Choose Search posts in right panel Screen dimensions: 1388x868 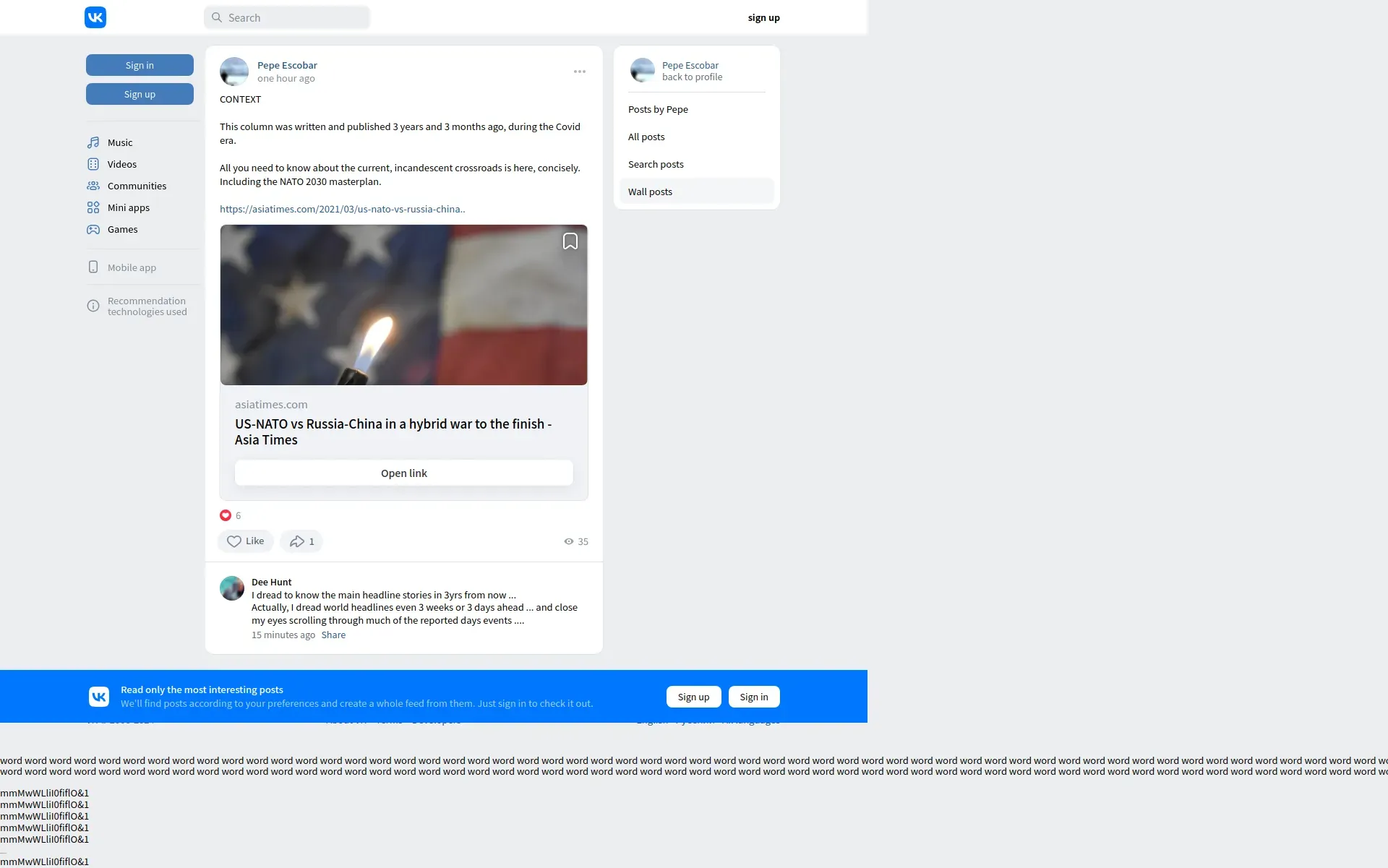(x=656, y=164)
